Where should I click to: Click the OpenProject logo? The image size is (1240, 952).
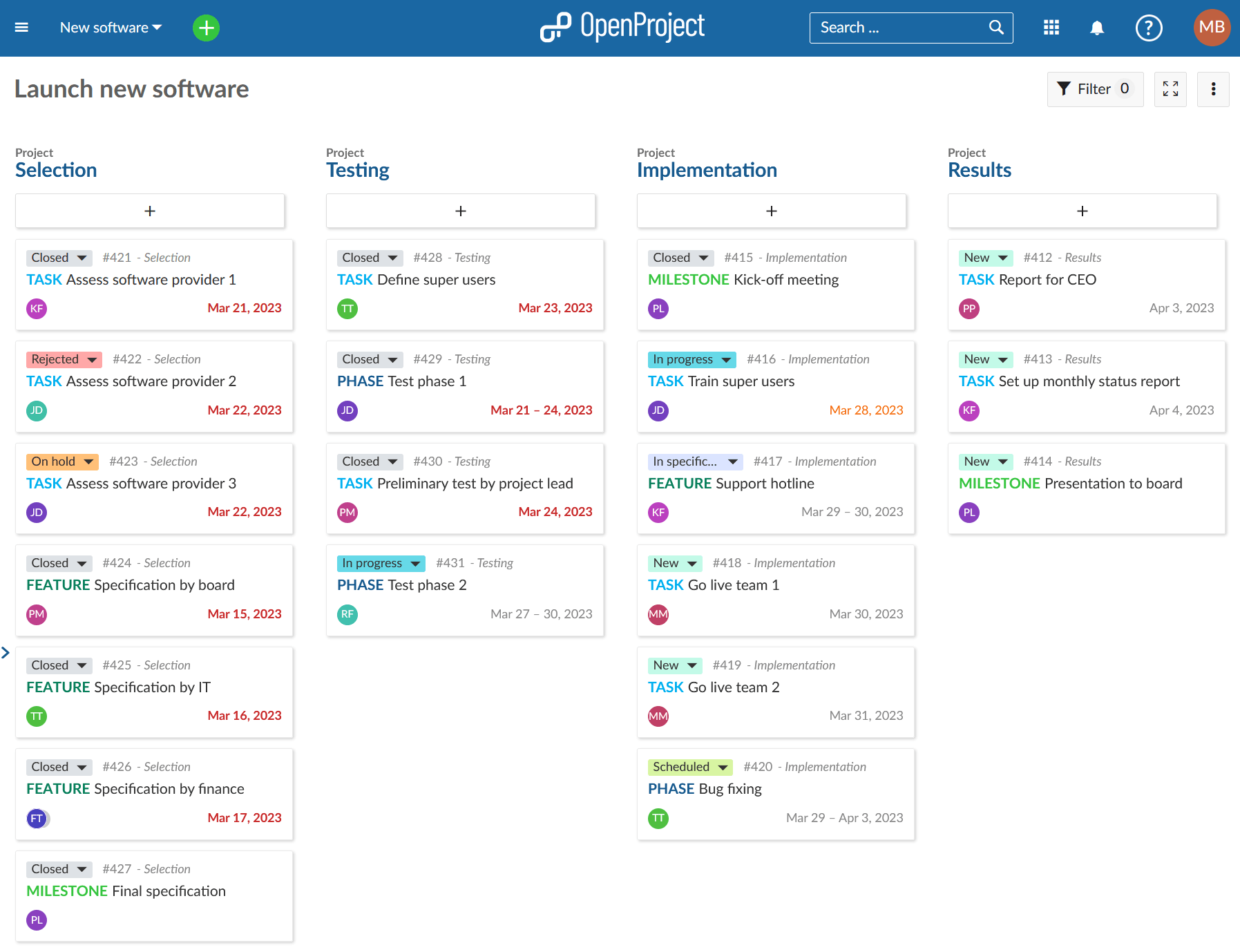622,27
